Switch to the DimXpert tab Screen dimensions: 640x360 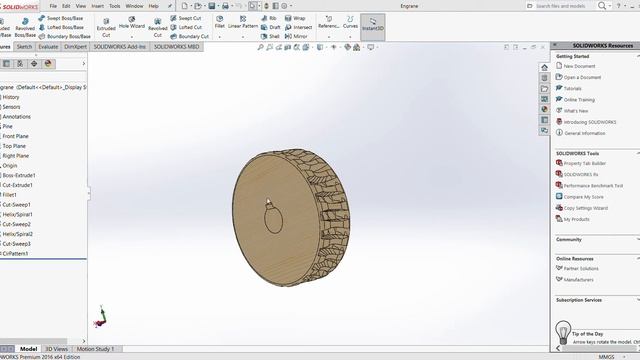point(76,47)
